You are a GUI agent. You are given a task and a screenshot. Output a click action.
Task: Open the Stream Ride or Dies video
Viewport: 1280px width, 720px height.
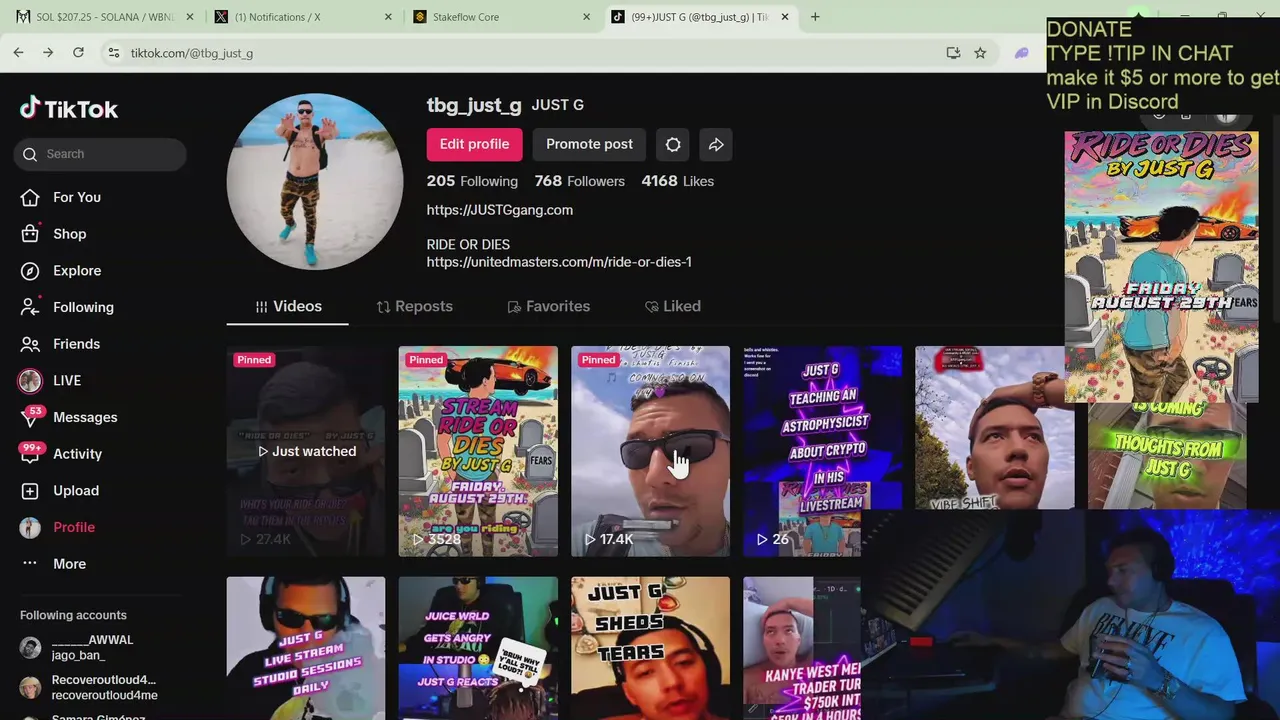pos(478,451)
